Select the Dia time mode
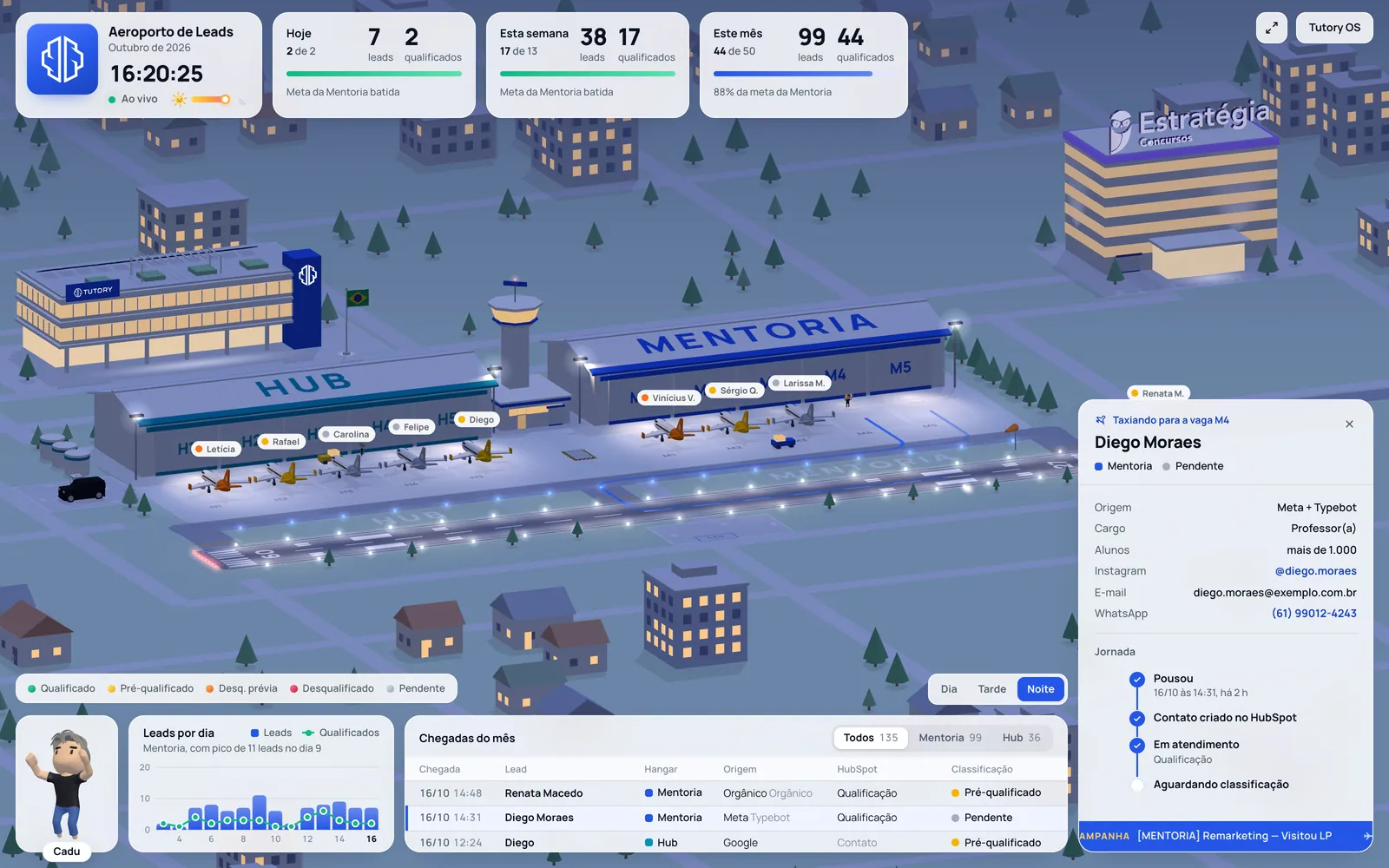Viewport: 1389px width, 868px height. 949,689
